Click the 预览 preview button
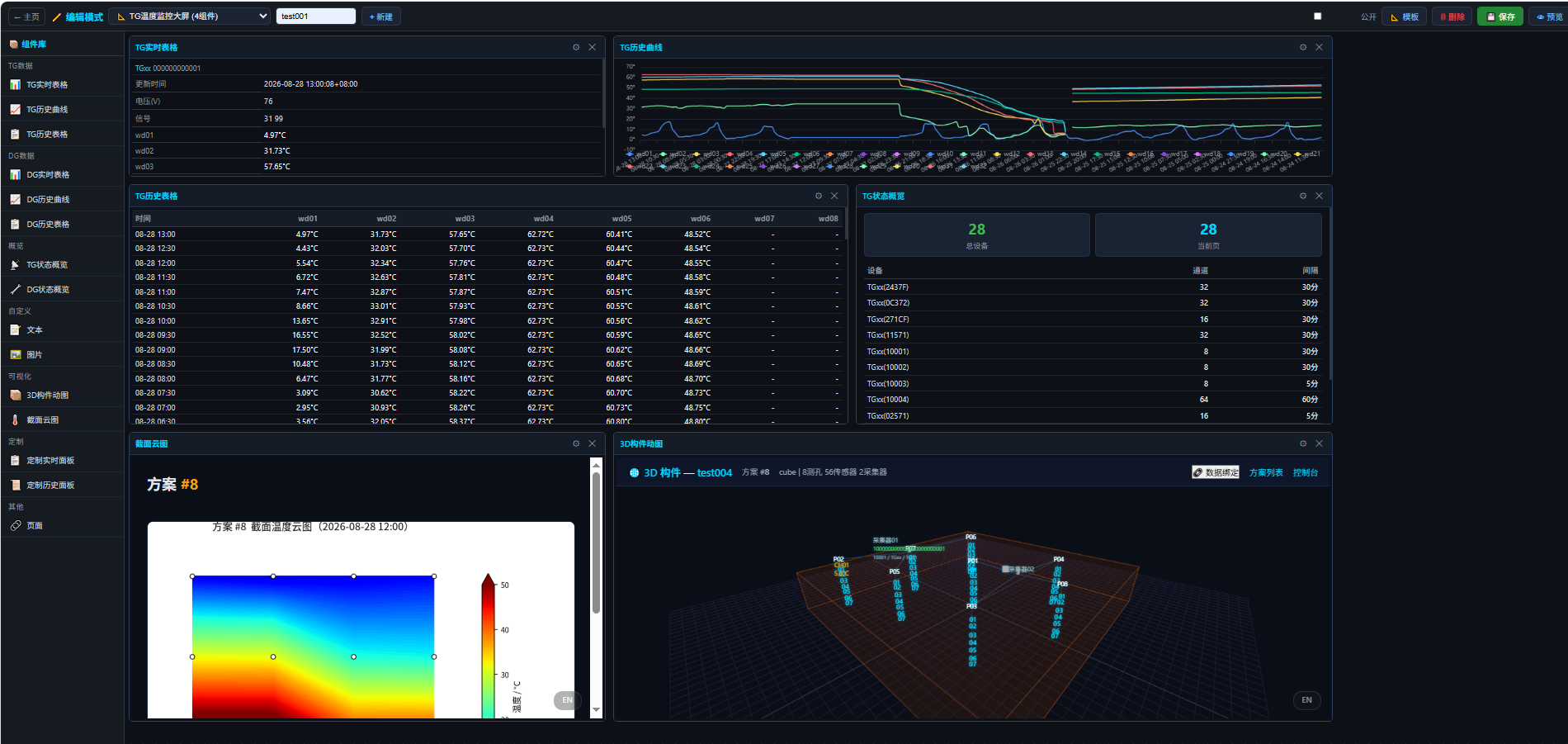1568x744 pixels. click(1549, 17)
